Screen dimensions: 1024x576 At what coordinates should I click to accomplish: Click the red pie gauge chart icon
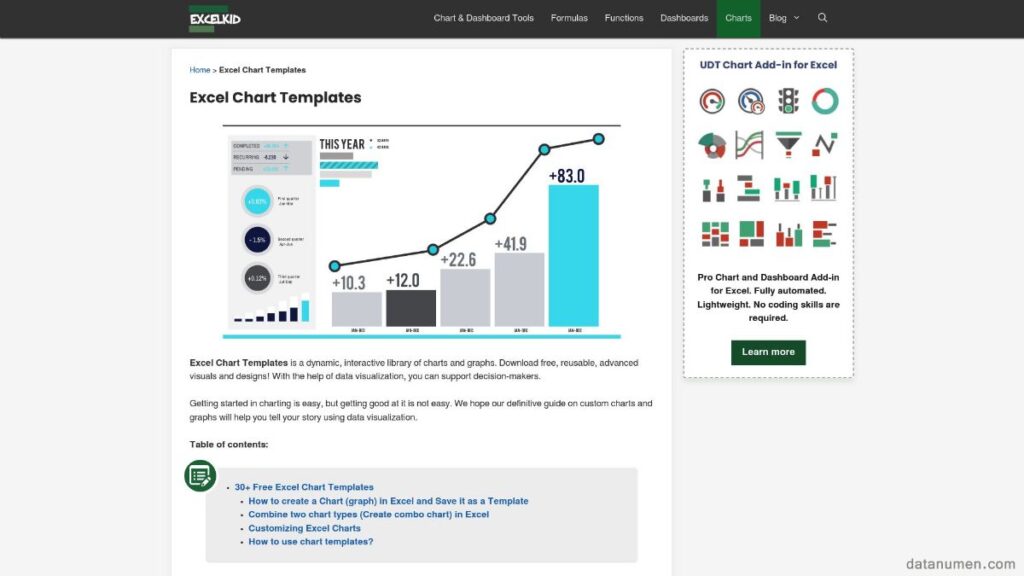(x=712, y=143)
